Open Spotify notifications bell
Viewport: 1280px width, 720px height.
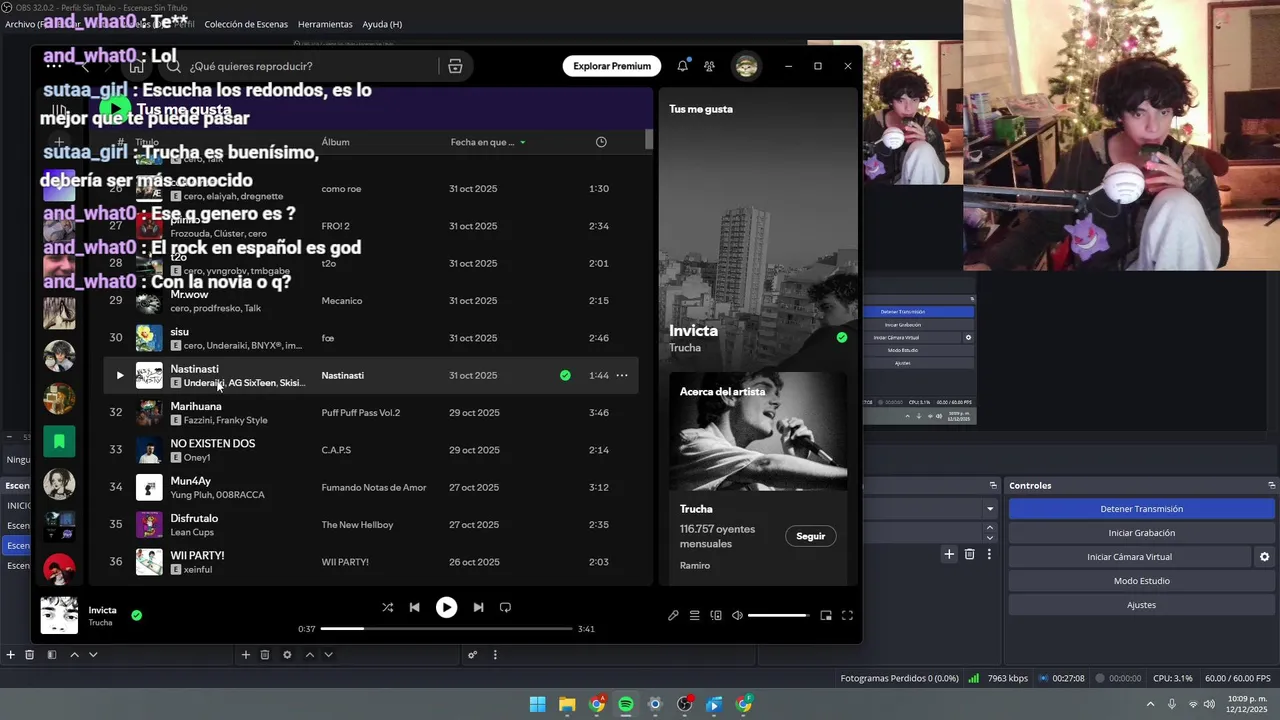(x=683, y=66)
